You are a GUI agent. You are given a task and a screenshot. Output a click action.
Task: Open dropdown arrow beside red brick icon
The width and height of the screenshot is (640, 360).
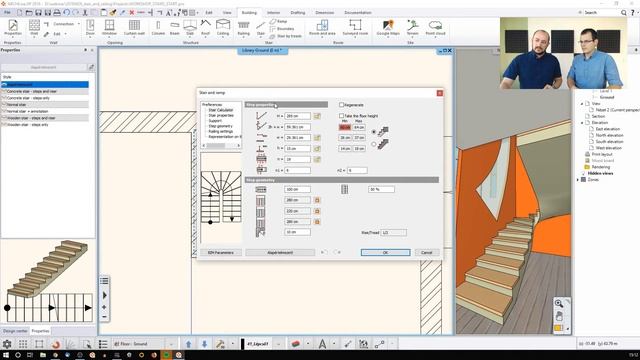click(308, 344)
